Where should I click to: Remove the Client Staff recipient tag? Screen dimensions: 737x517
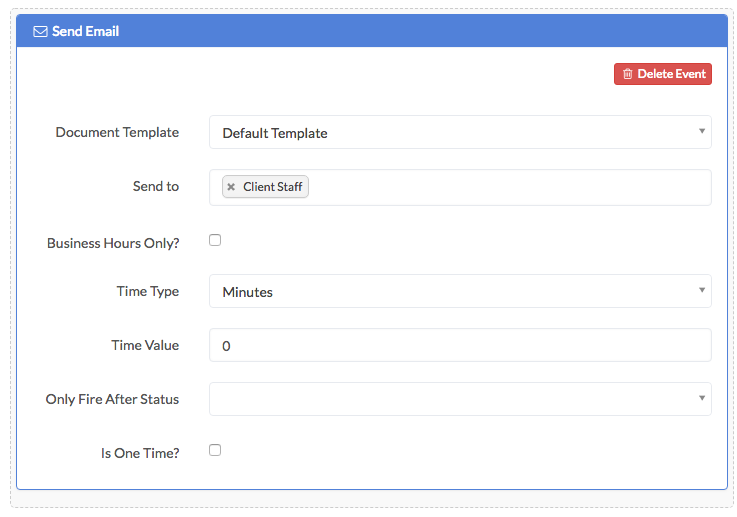click(231, 187)
